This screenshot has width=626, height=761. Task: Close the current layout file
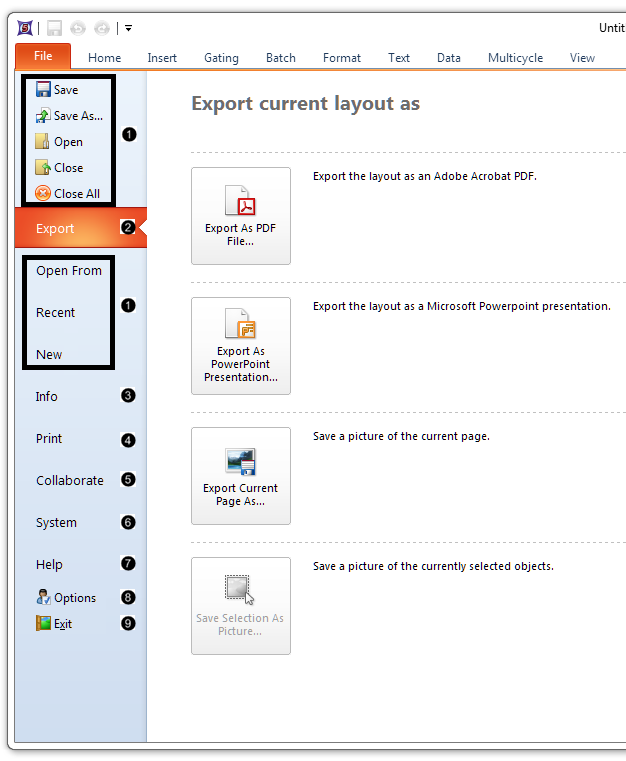[68, 168]
